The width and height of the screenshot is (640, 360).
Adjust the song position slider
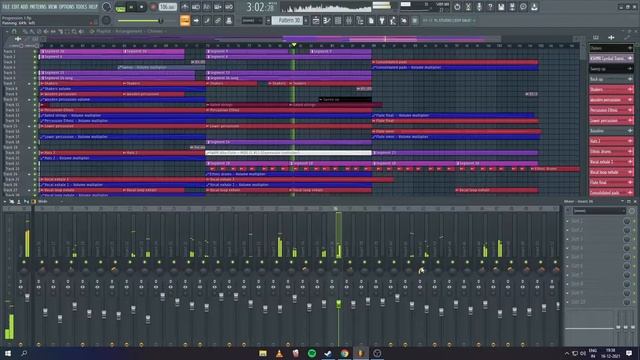(x=139, y=20)
